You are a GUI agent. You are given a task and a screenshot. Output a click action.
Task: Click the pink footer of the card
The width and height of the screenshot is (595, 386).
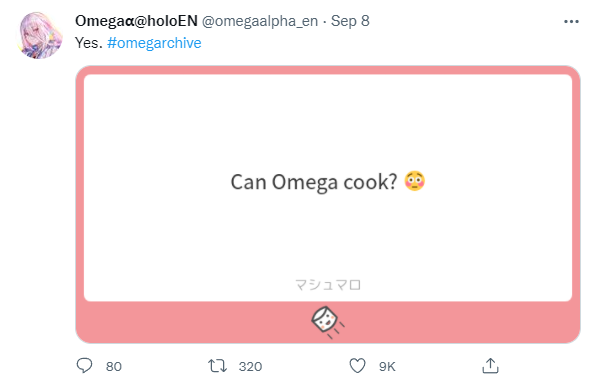tap(328, 323)
